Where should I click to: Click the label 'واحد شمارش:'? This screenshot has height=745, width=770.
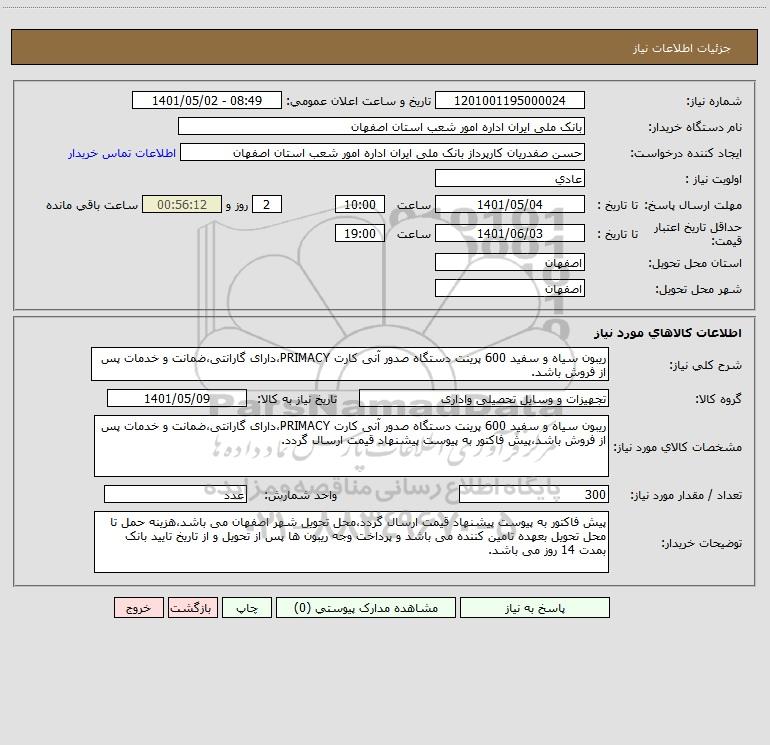pos(301,495)
